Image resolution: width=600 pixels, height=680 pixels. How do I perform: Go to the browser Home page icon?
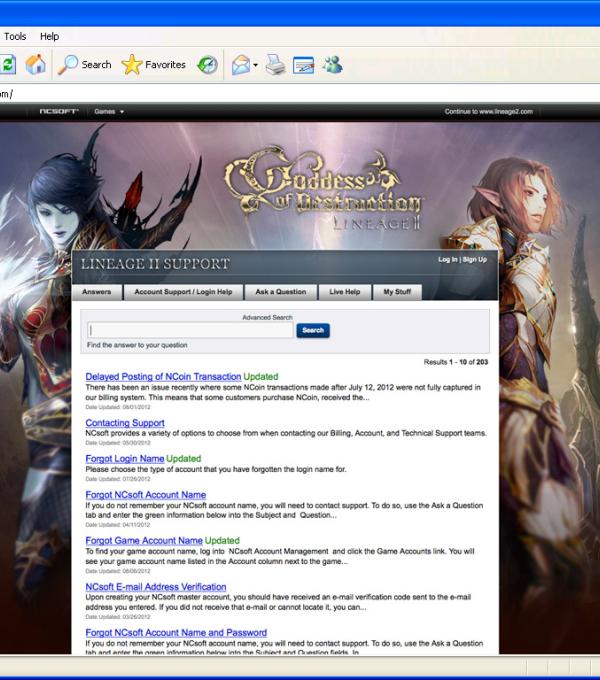pyautogui.click(x=35, y=65)
